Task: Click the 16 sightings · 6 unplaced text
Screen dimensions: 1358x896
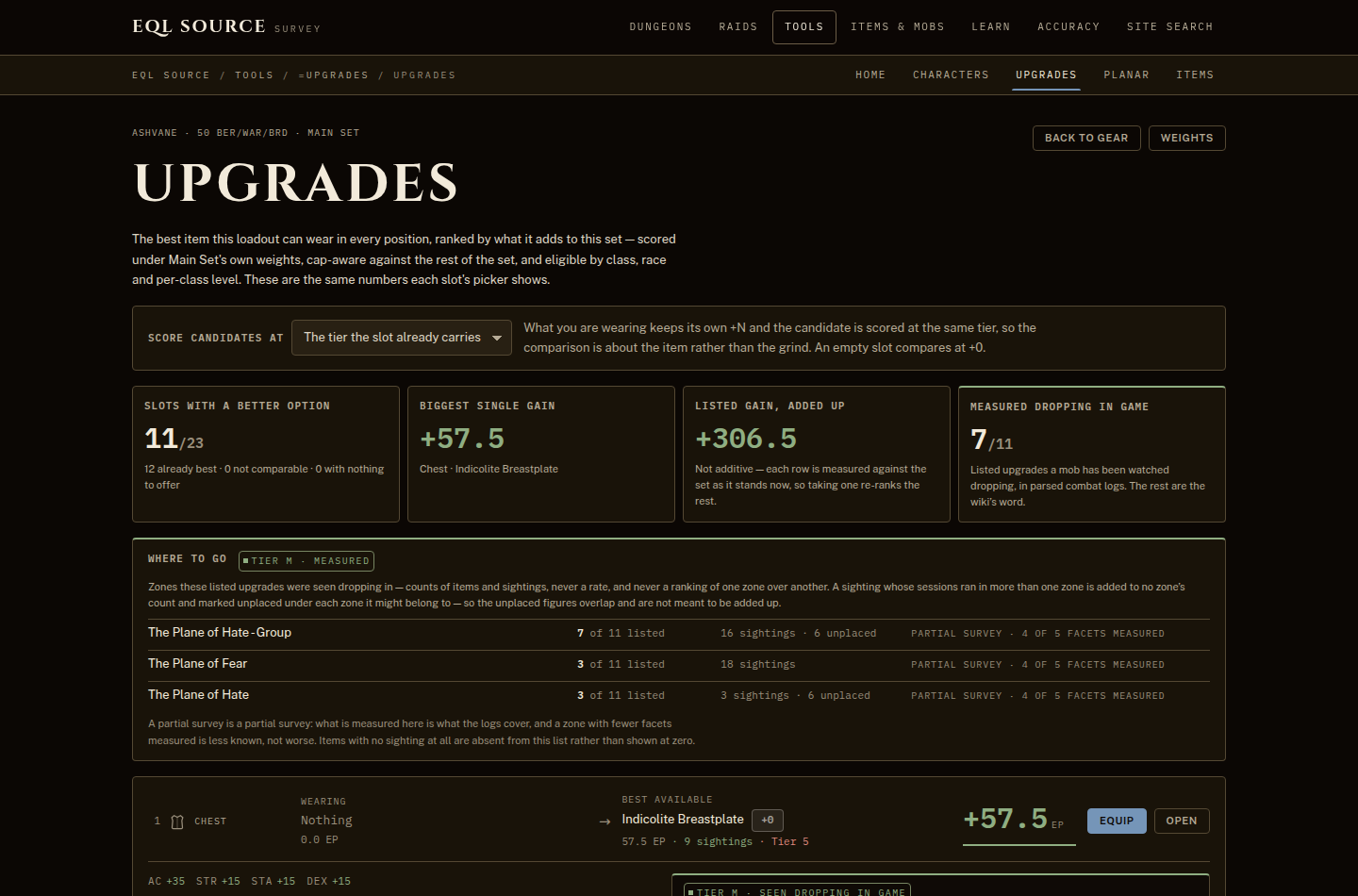Action: (x=799, y=634)
